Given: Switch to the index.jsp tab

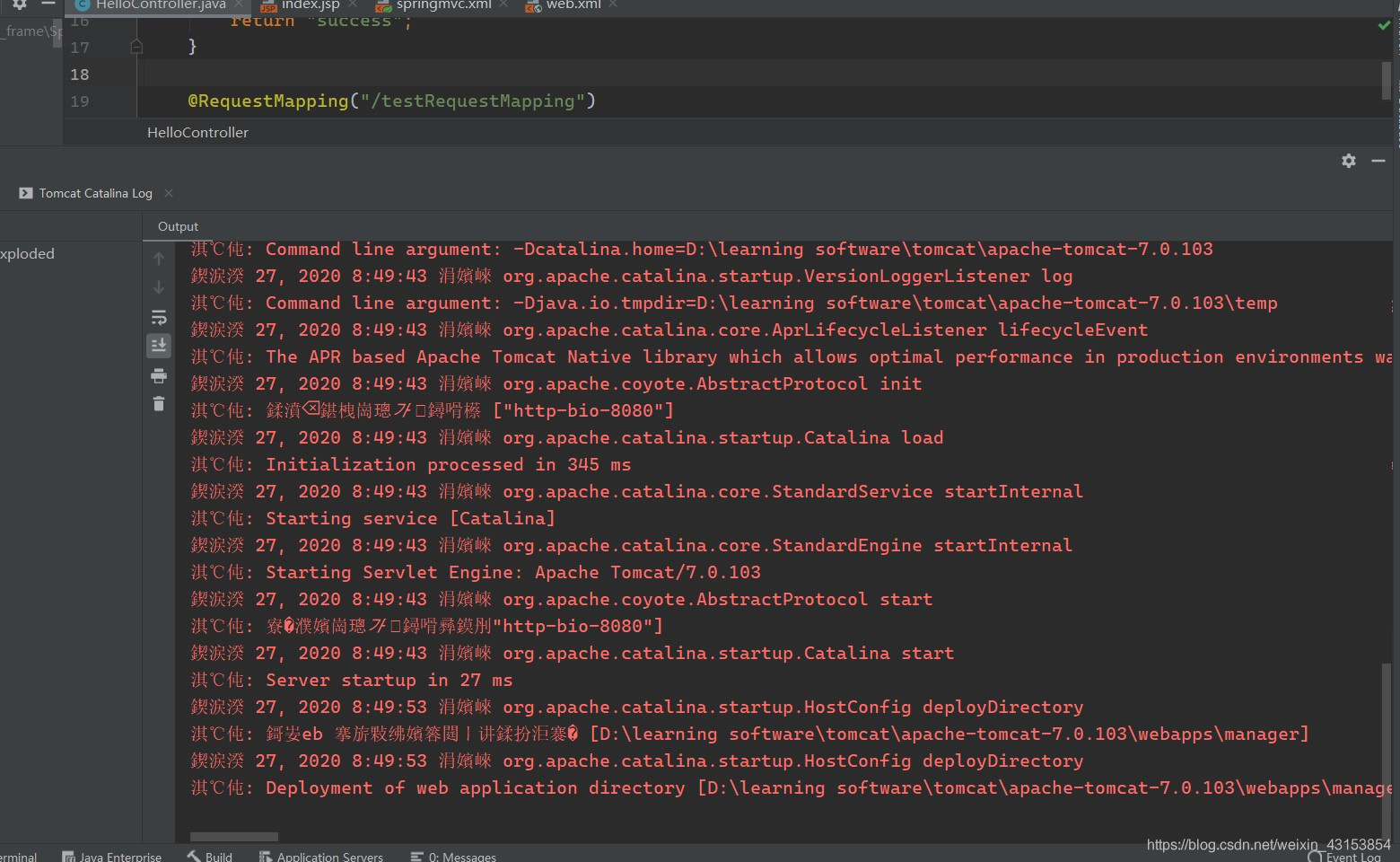Looking at the screenshot, I should (x=310, y=4).
